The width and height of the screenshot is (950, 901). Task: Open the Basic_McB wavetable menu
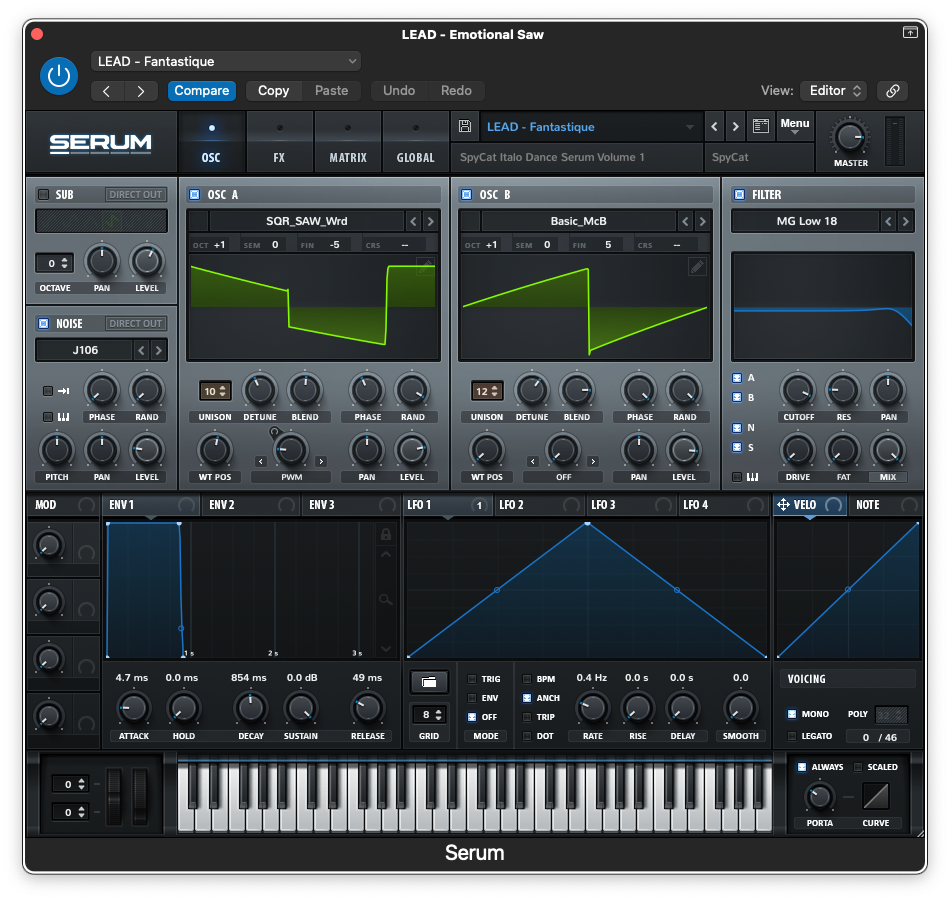click(579, 221)
